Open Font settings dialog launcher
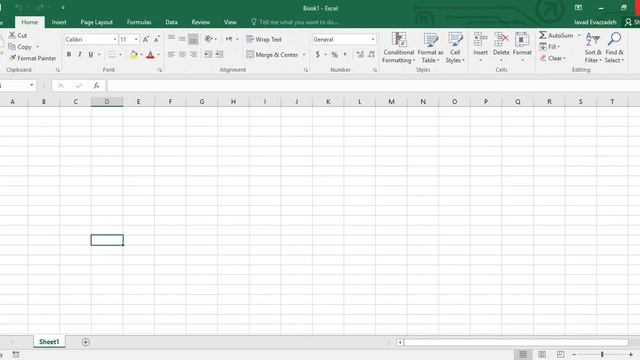Screen dimensions: 640x360 [x=160, y=70]
